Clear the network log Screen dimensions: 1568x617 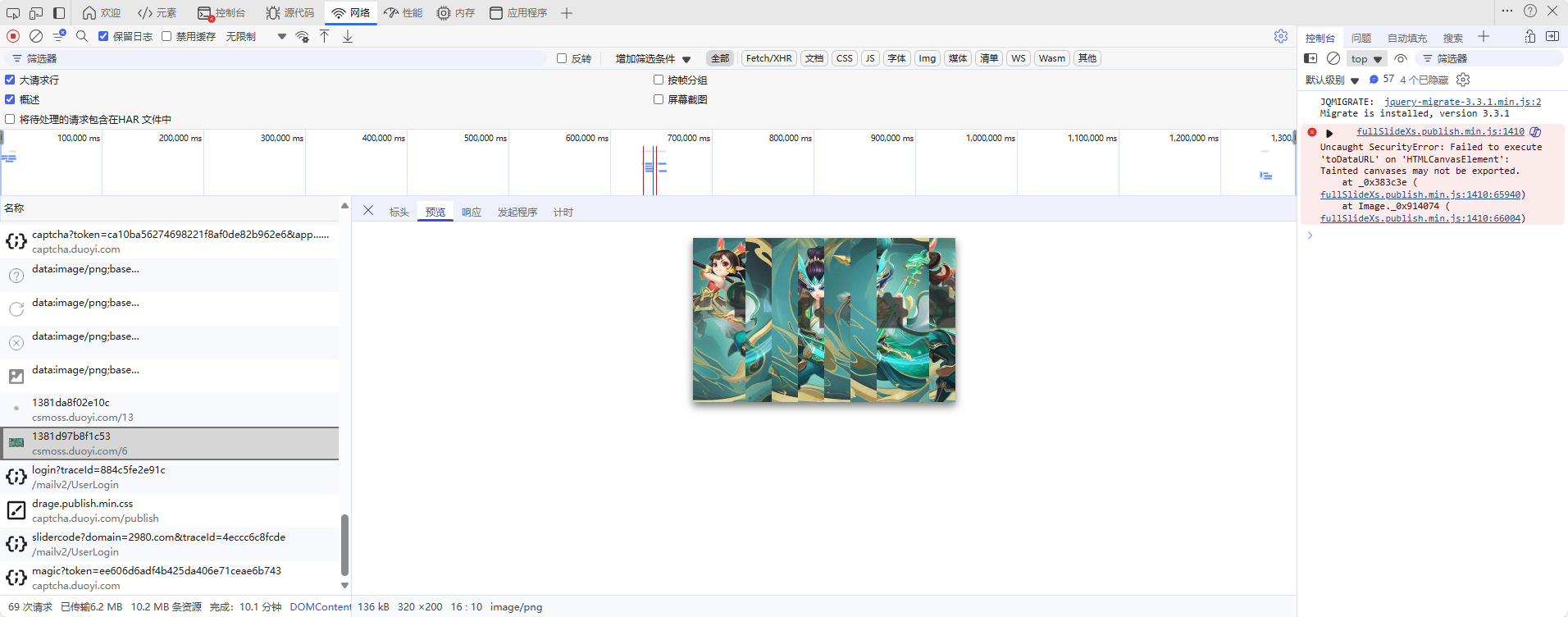(x=36, y=36)
